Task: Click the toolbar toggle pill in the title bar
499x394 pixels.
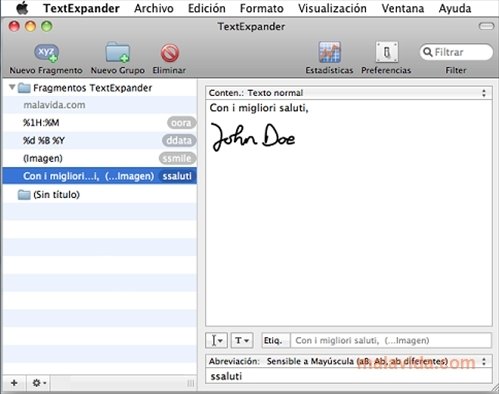Action: (x=486, y=26)
